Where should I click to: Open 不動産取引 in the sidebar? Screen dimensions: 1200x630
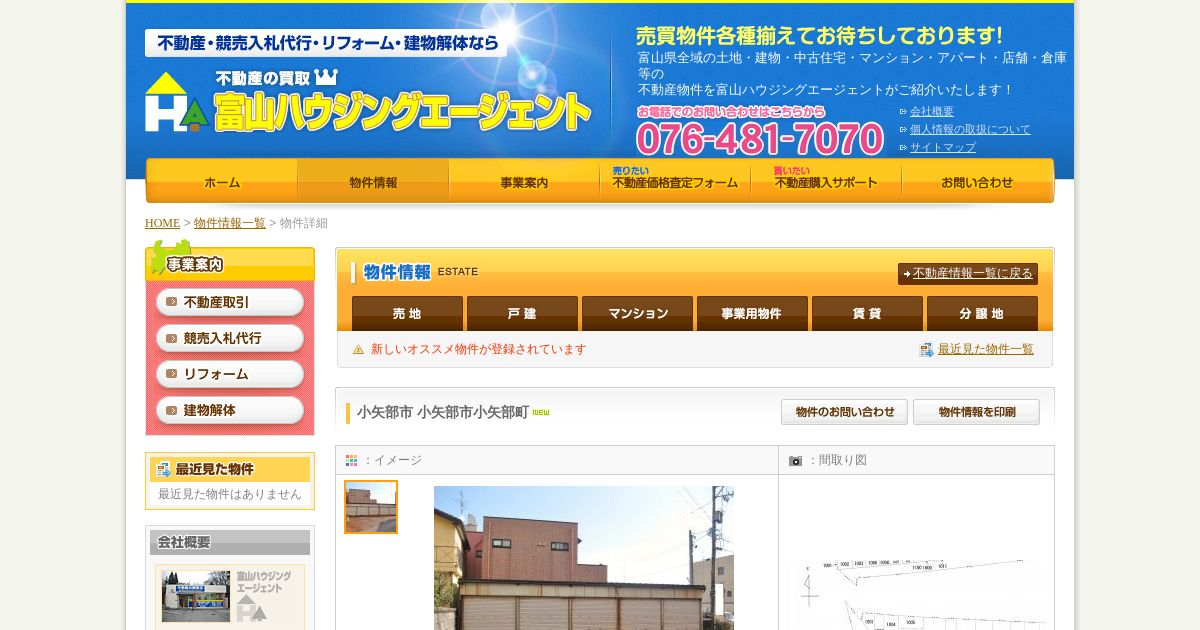click(x=230, y=302)
